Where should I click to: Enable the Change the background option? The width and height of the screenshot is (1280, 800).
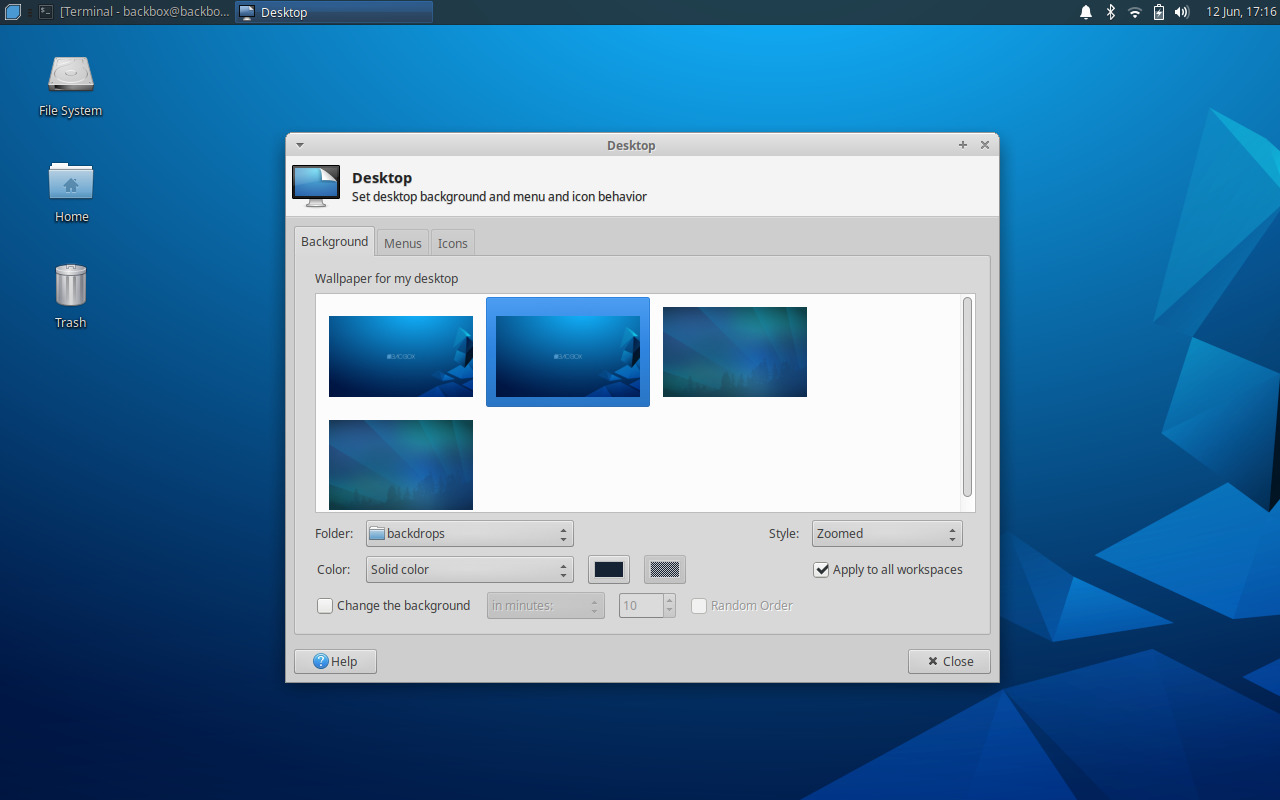(324, 605)
